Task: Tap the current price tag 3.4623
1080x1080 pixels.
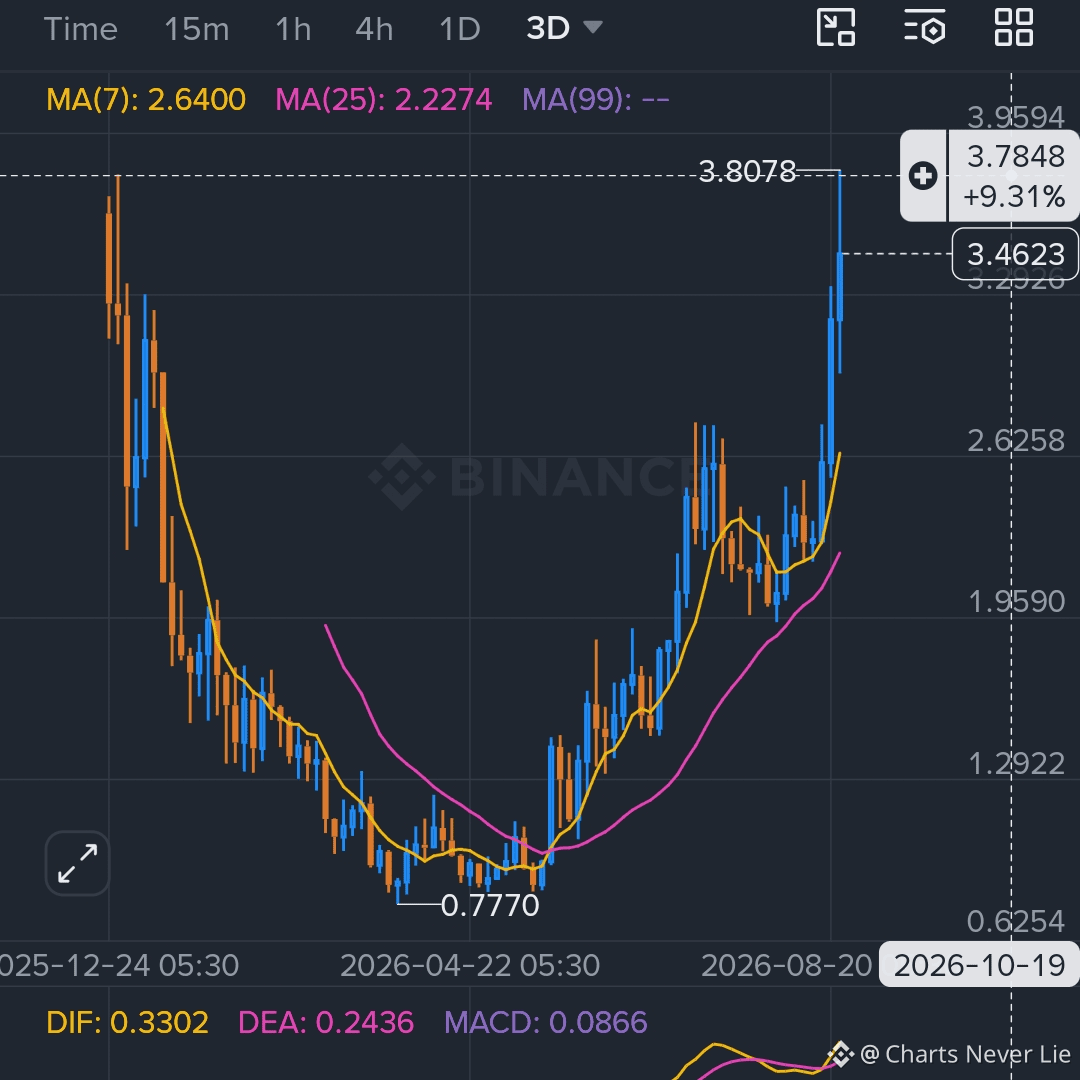Action: pyautogui.click(x=1015, y=254)
